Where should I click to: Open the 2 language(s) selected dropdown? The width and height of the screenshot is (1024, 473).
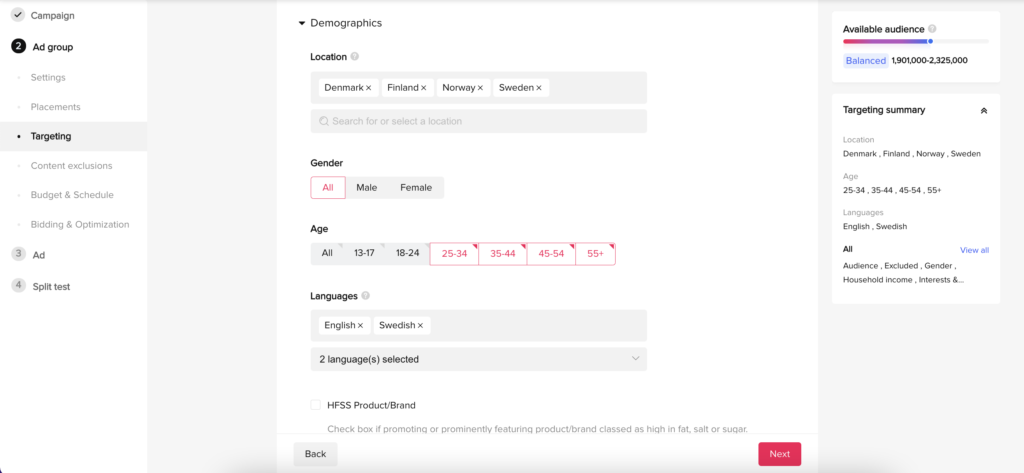click(479, 359)
